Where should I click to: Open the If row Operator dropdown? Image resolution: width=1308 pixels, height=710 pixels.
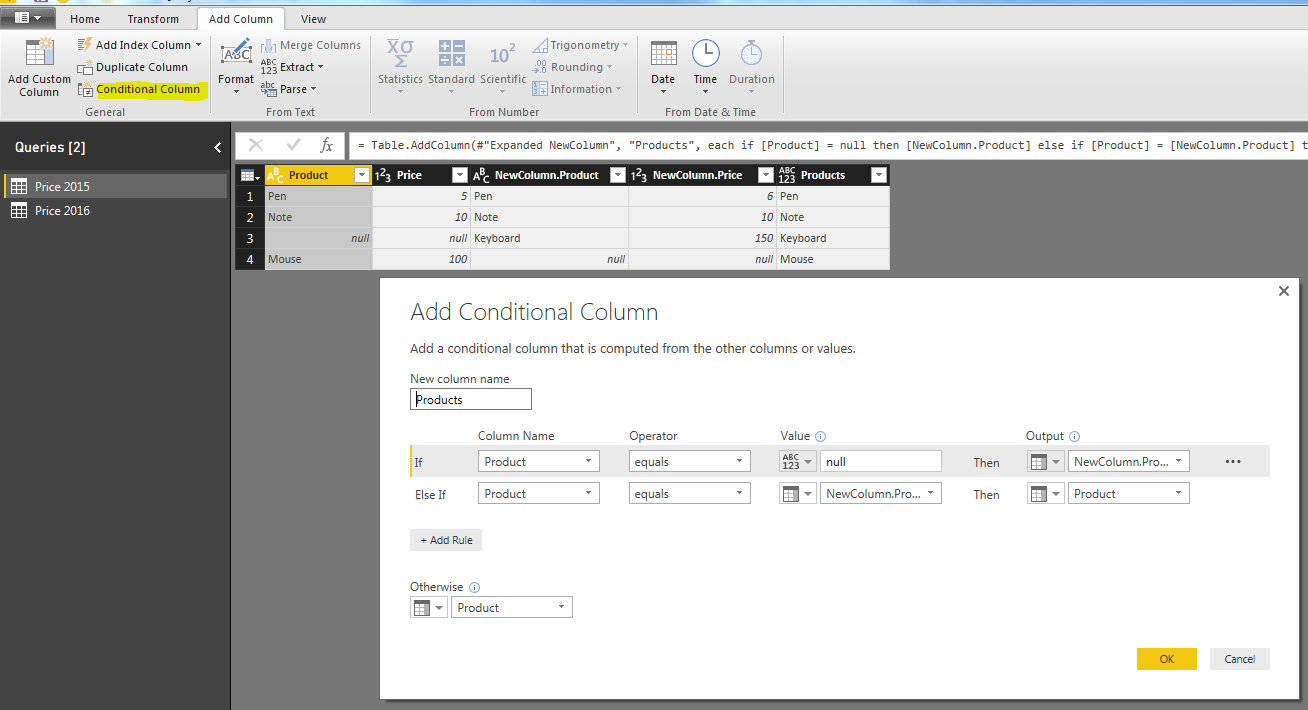point(690,461)
